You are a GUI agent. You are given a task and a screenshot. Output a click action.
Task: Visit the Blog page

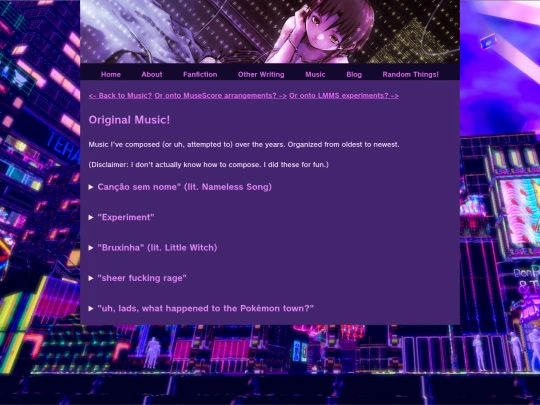[354, 74]
